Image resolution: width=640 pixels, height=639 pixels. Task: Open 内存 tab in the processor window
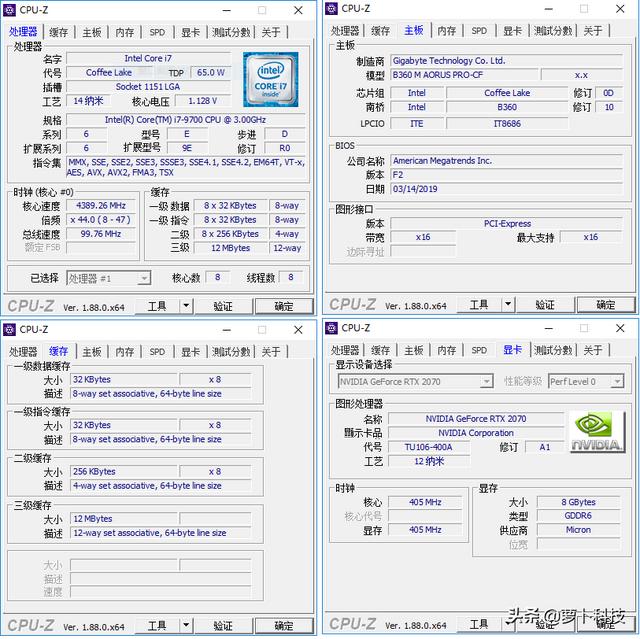click(x=125, y=32)
